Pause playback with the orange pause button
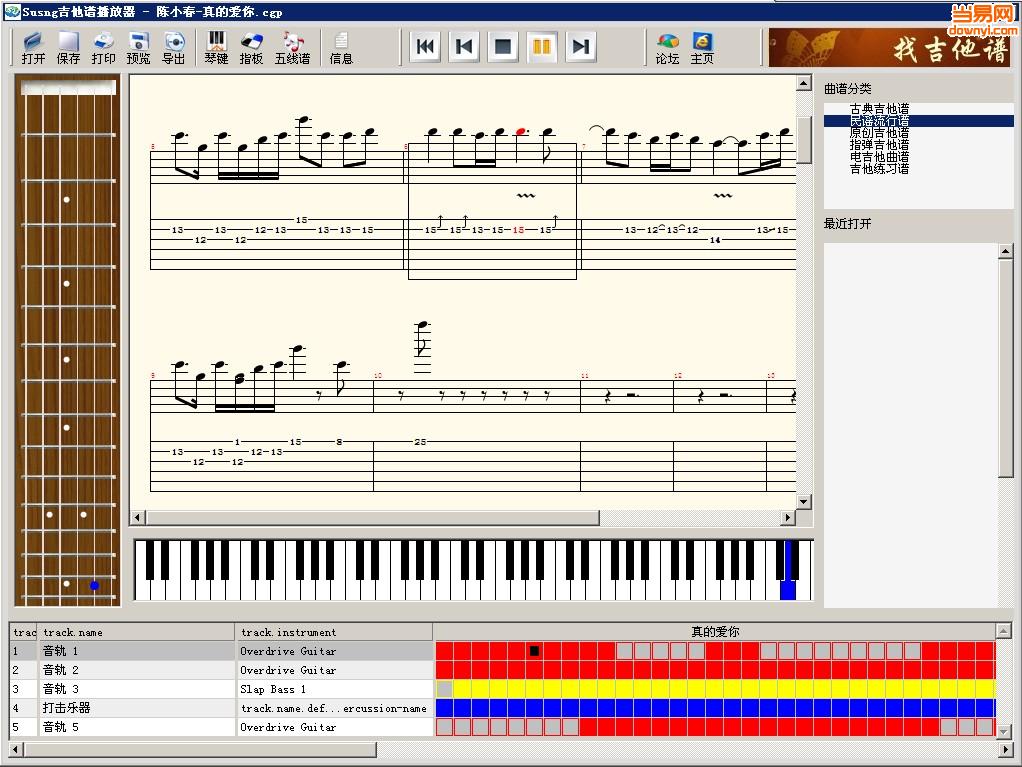 [x=542, y=46]
